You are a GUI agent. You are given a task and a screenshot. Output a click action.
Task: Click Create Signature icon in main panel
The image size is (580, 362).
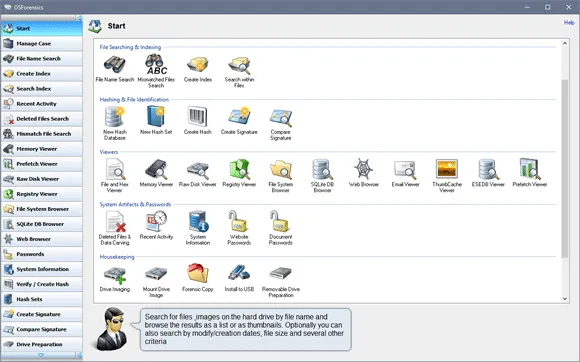pyautogui.click(x=239, y=117)
